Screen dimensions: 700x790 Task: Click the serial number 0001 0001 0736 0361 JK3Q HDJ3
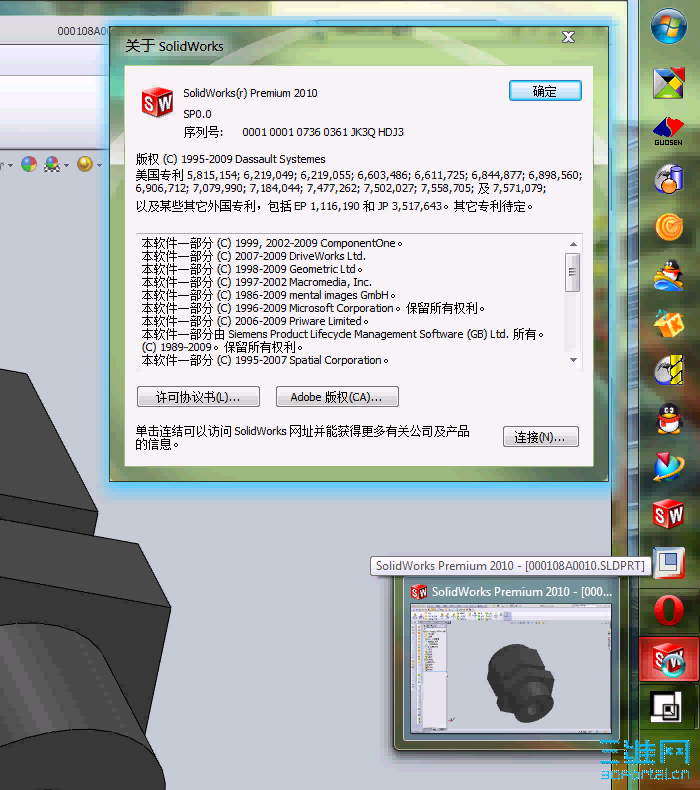(x=323, y=132)
